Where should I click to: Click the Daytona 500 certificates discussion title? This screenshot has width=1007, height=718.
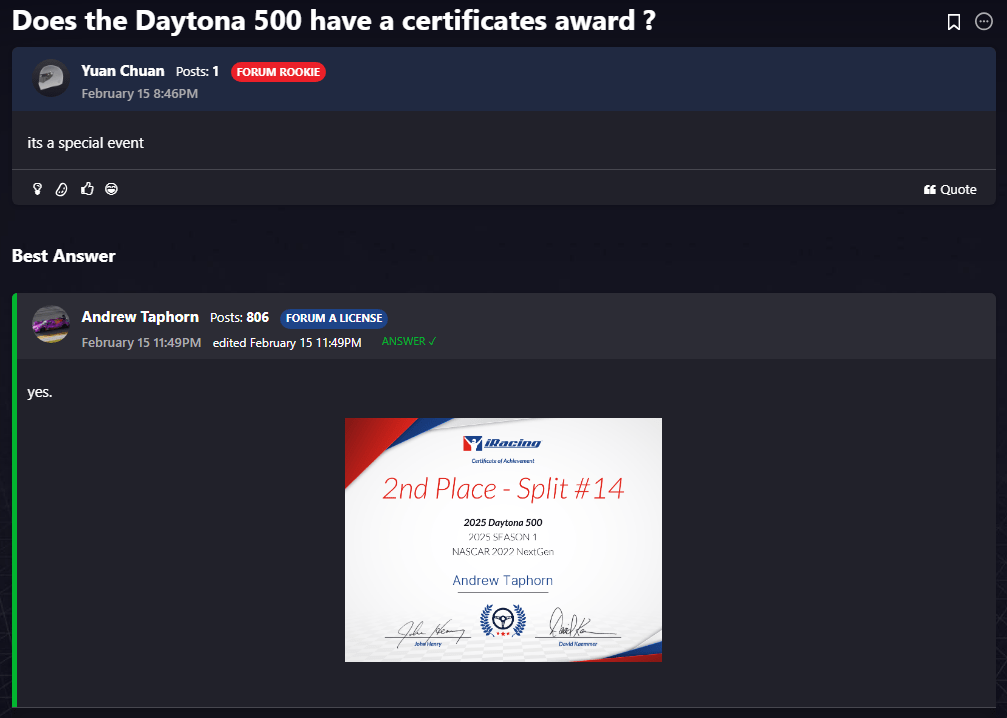pyautogui.click(x=333, y=21)
